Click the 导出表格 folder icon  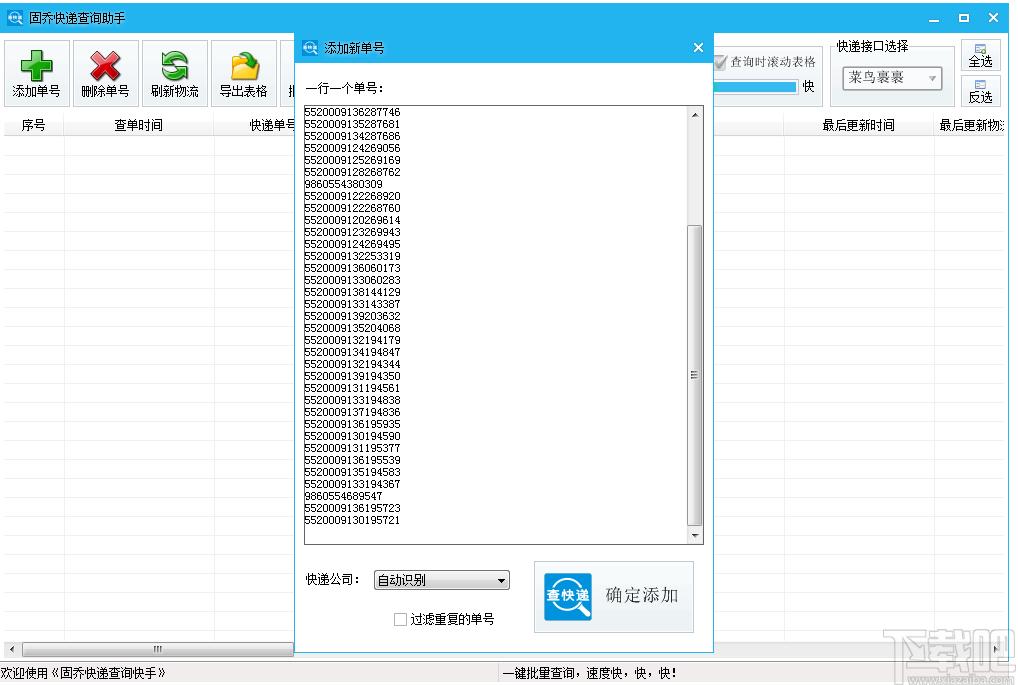pos(243,66)
